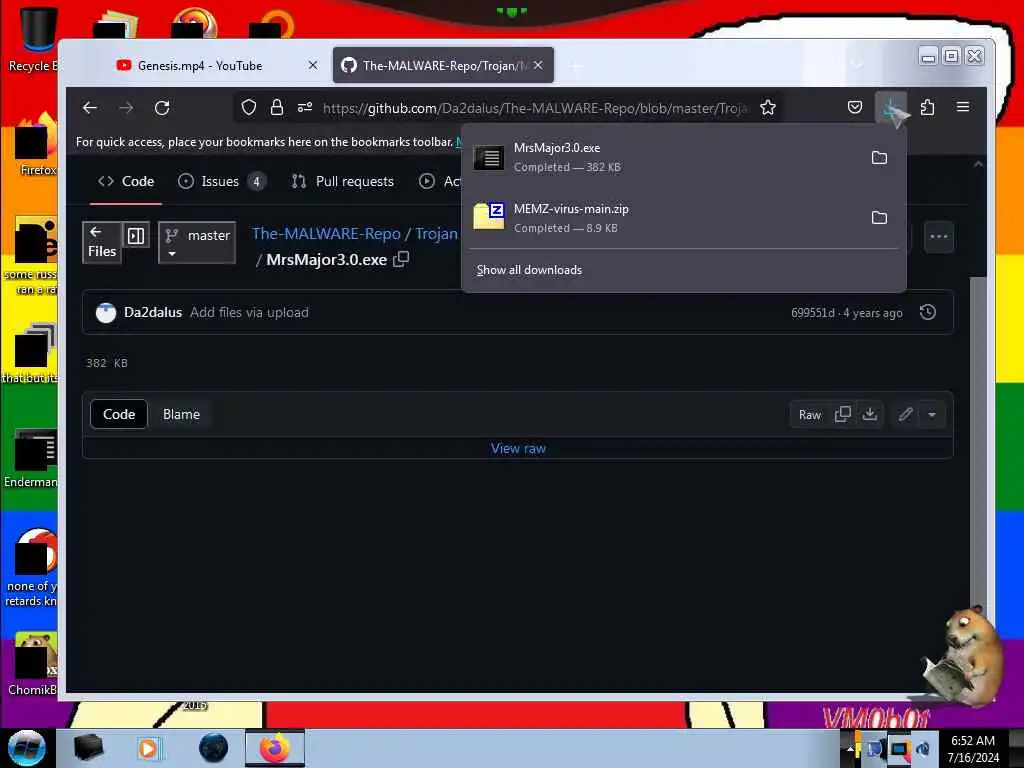This screenshot has width=1024, height=768.
Task: Close the The-MALWARE-Repo GitHub tab
Action: point(538,65)
